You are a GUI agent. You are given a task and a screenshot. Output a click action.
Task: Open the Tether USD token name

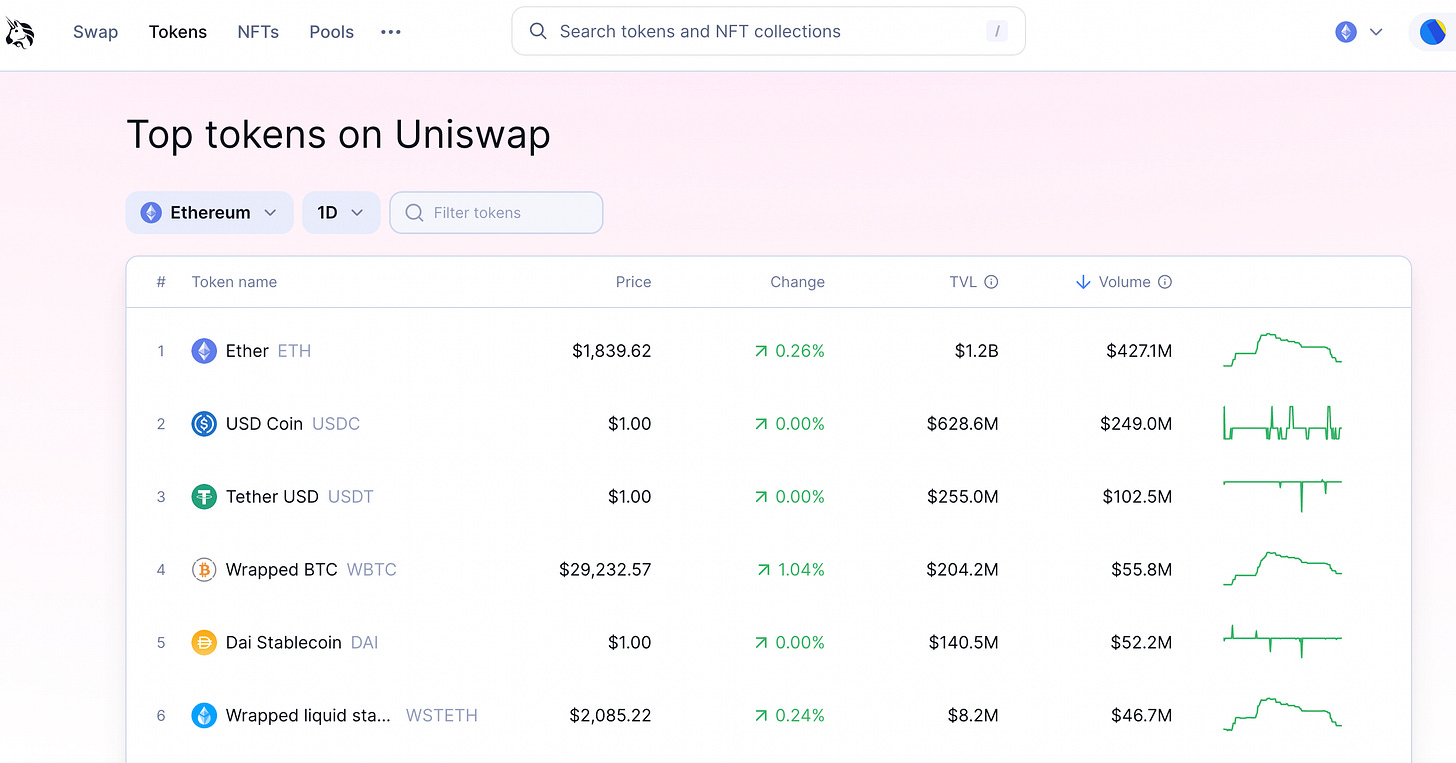point(272,497)
